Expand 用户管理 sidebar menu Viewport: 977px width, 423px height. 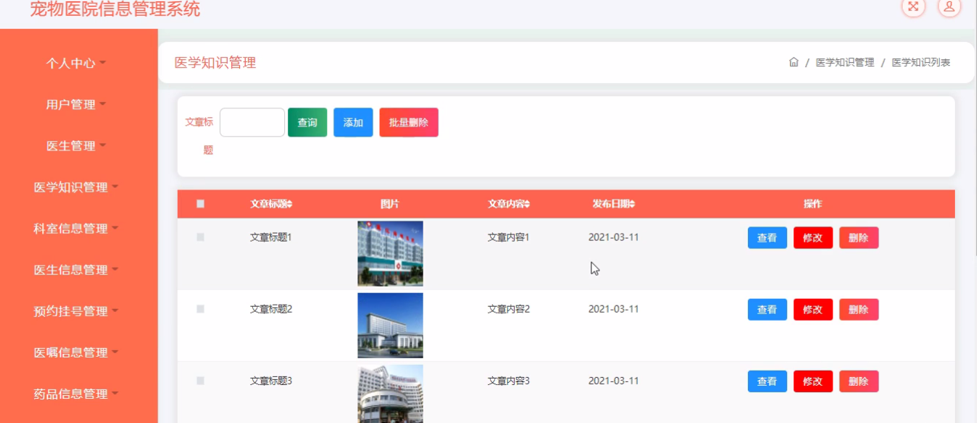point(75,104)
